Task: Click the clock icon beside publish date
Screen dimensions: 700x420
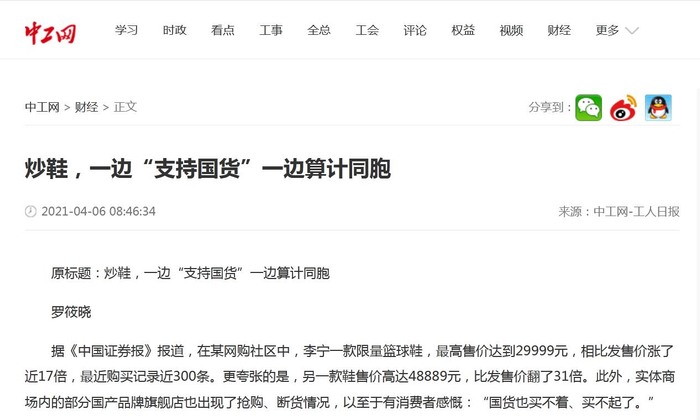Action: (30, 211)
